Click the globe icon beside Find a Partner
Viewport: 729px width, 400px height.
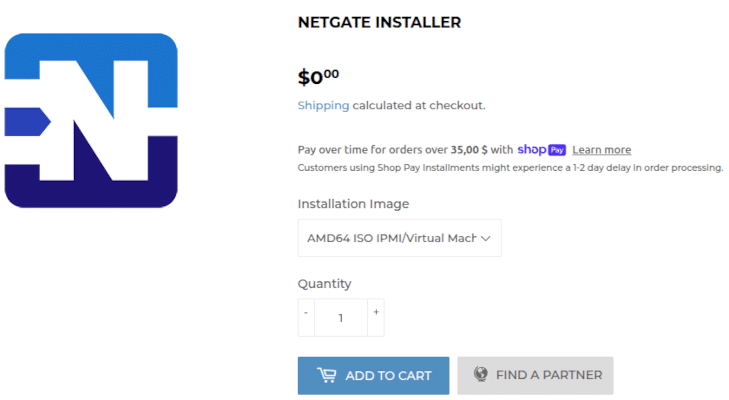pyautogui.click(x=481, y=374)
